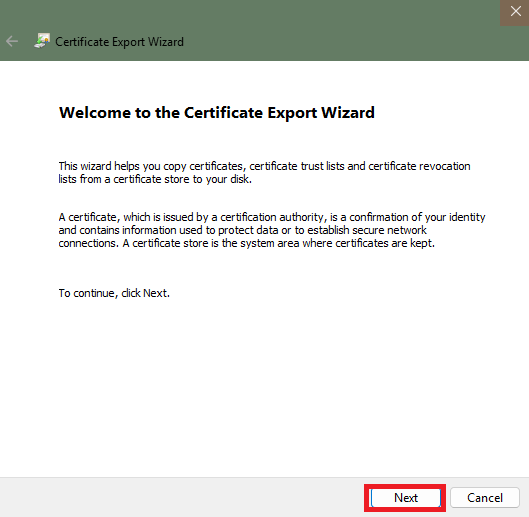Image resolution: width=529 pixels, height=517 pixels.
Task: Click the line starting A certificate, which is issued
Action: click(272, 217)
